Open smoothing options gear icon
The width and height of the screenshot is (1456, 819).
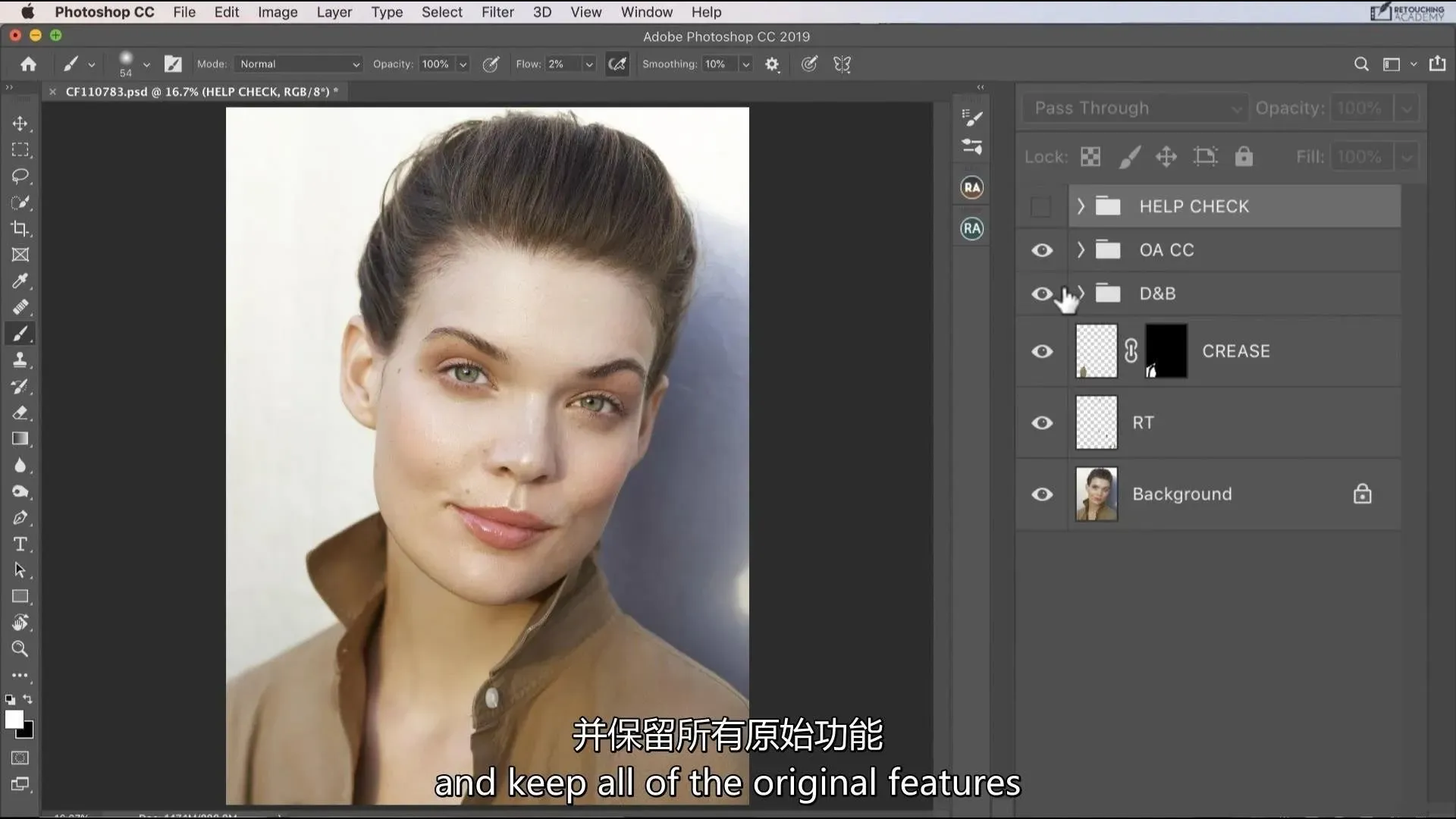(x=772, y=64)
